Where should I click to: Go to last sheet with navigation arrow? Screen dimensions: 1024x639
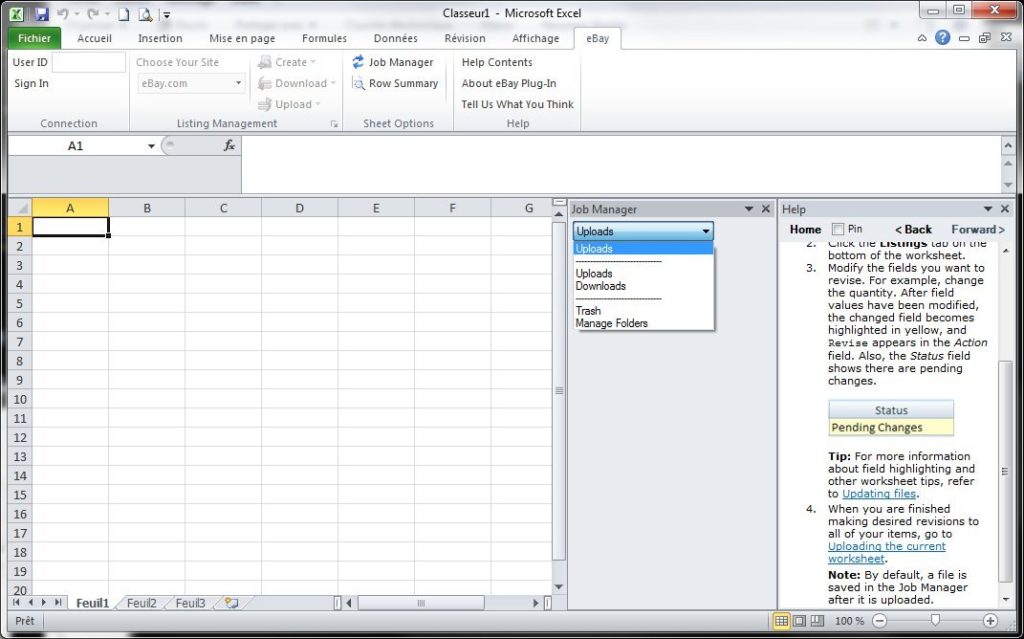point(58,602)
